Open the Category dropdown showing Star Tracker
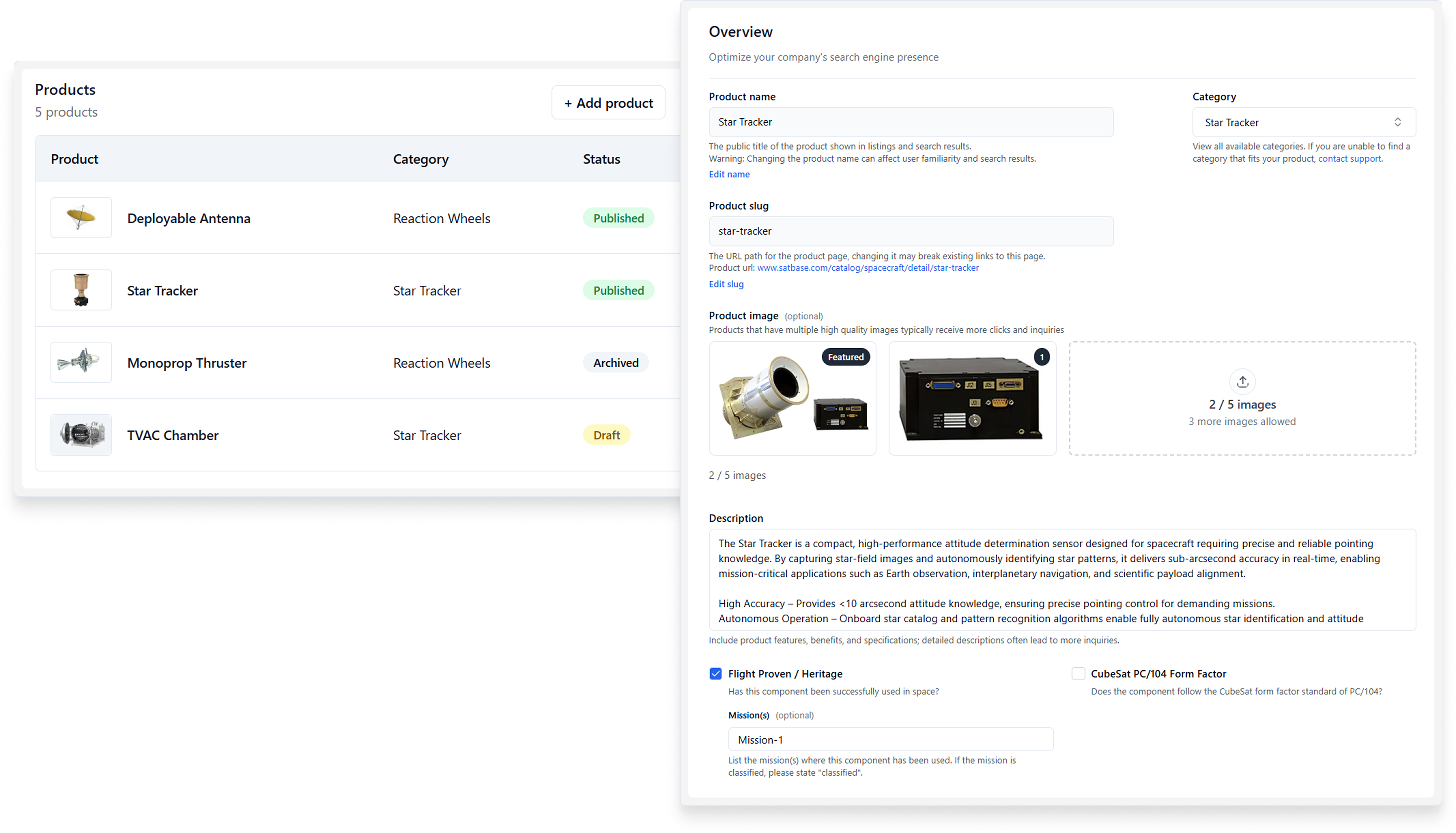 click(1303, 122)
